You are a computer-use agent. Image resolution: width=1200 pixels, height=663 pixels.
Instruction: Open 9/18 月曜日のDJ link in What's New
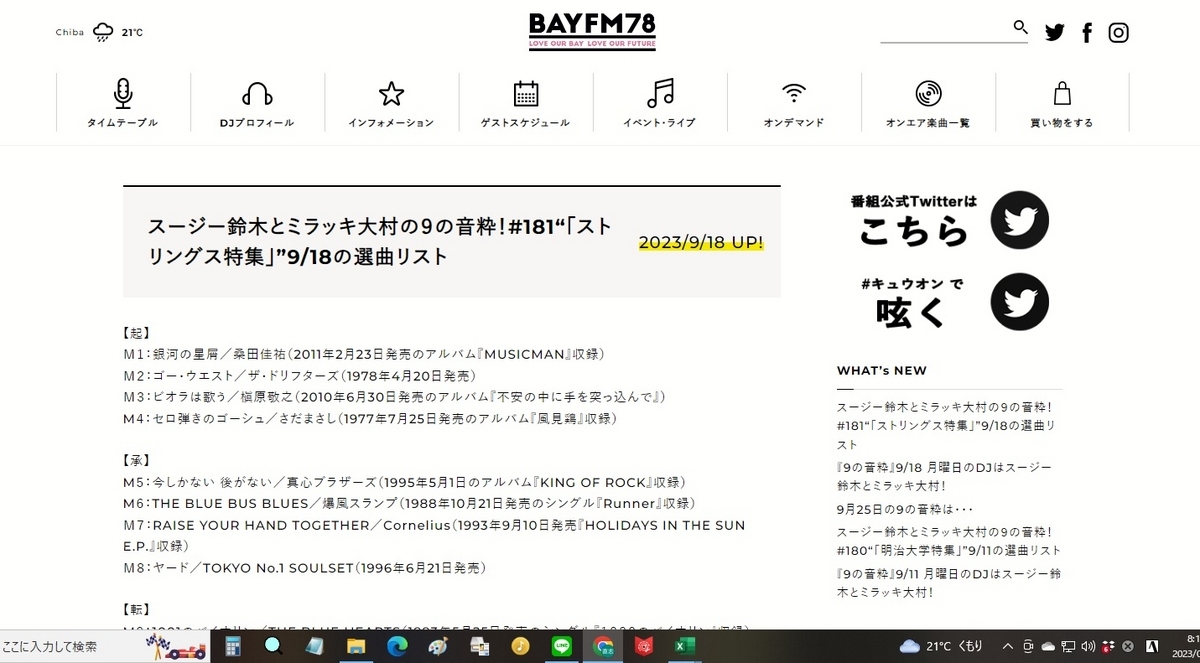pyautogui.click(x=944, y=476)
